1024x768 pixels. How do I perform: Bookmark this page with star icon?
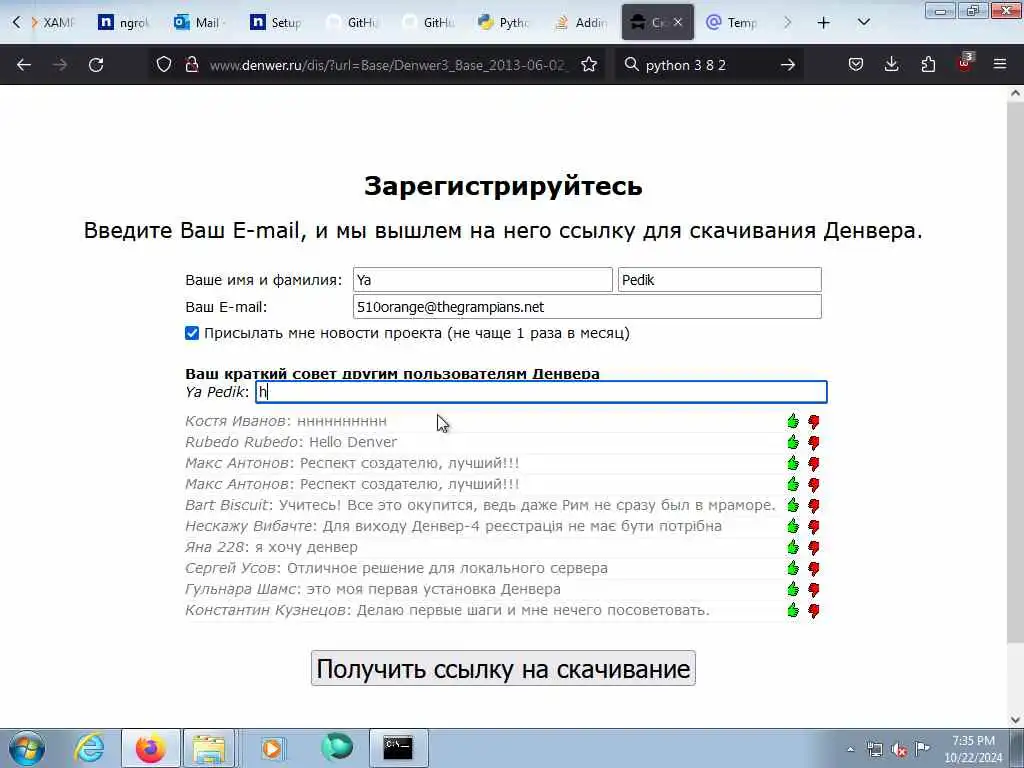[x=589, y=65]
